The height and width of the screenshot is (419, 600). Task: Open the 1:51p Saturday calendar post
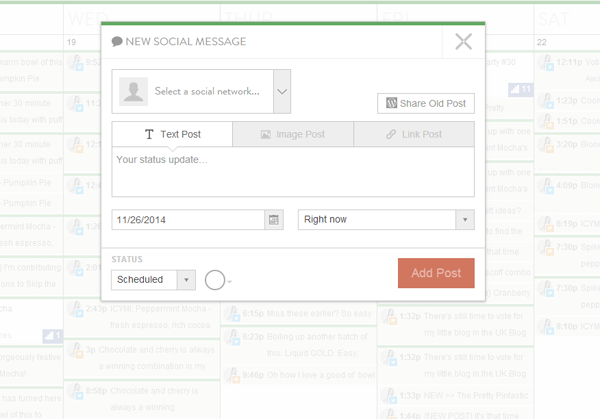point(568,121)
